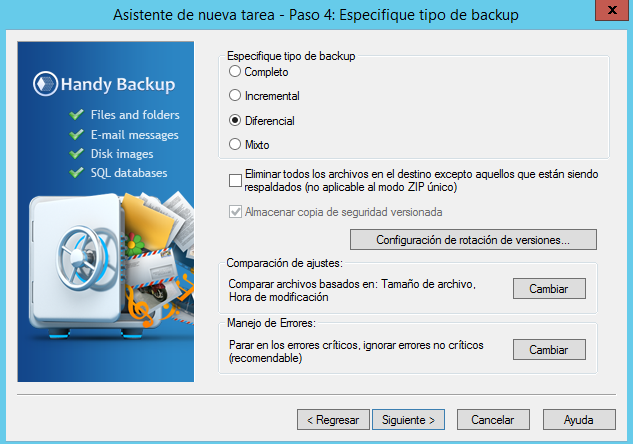The width and height of the screenshot is (633, 444).
Task: Proceed with the Siguiente button
Action: (409, 419)
